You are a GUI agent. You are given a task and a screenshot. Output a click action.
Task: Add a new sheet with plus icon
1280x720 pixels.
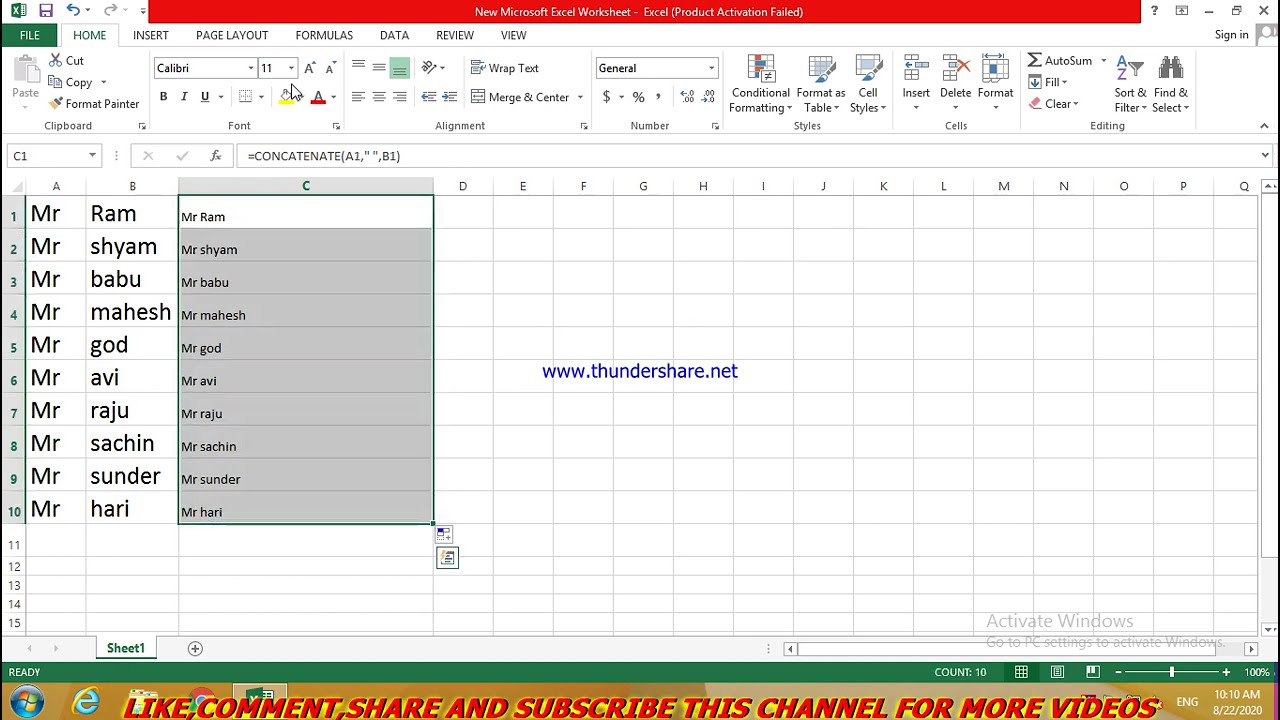(x=195, y=648)
